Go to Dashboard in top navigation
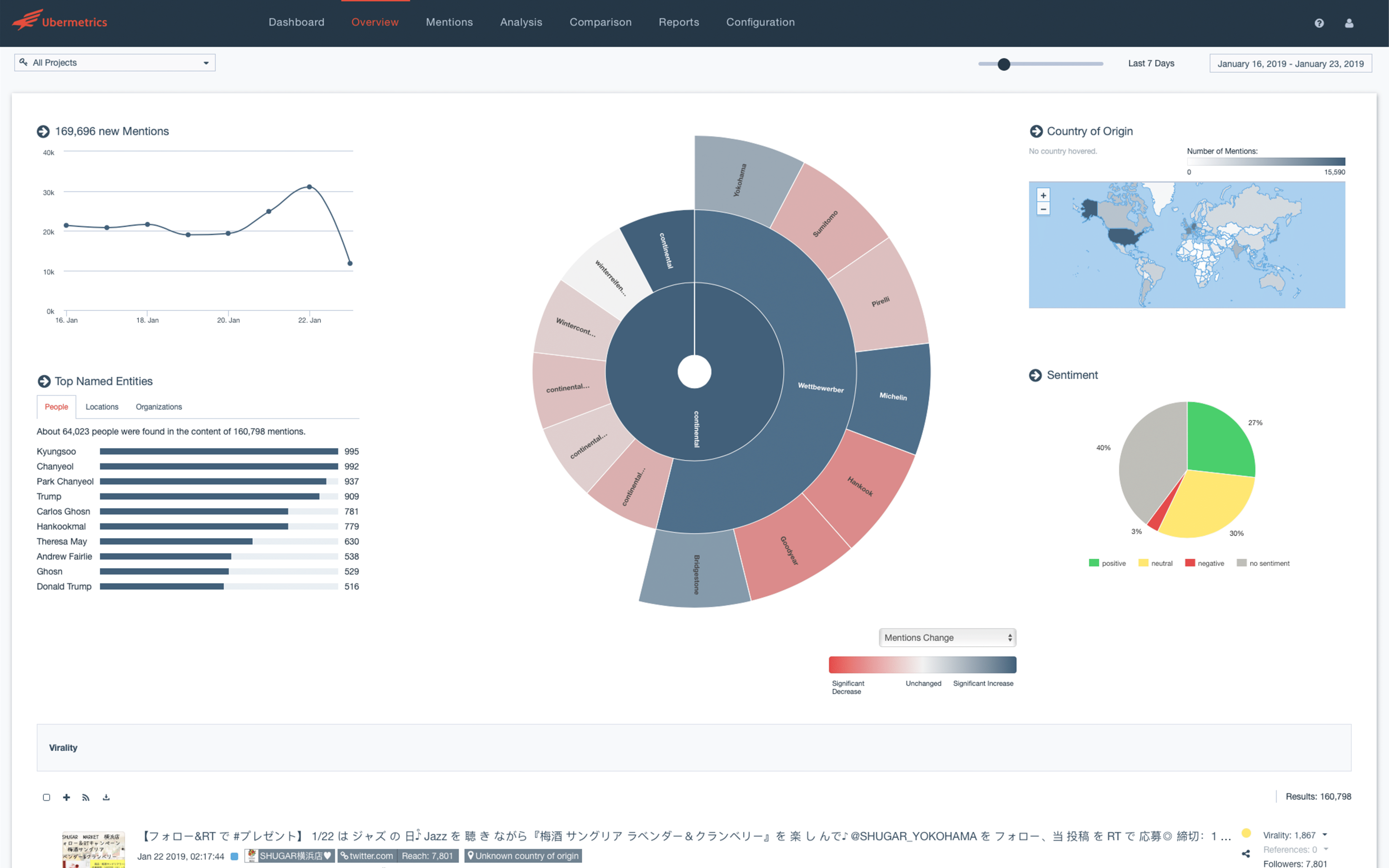The image size is (1389, 868). click(x=296, y=22)
